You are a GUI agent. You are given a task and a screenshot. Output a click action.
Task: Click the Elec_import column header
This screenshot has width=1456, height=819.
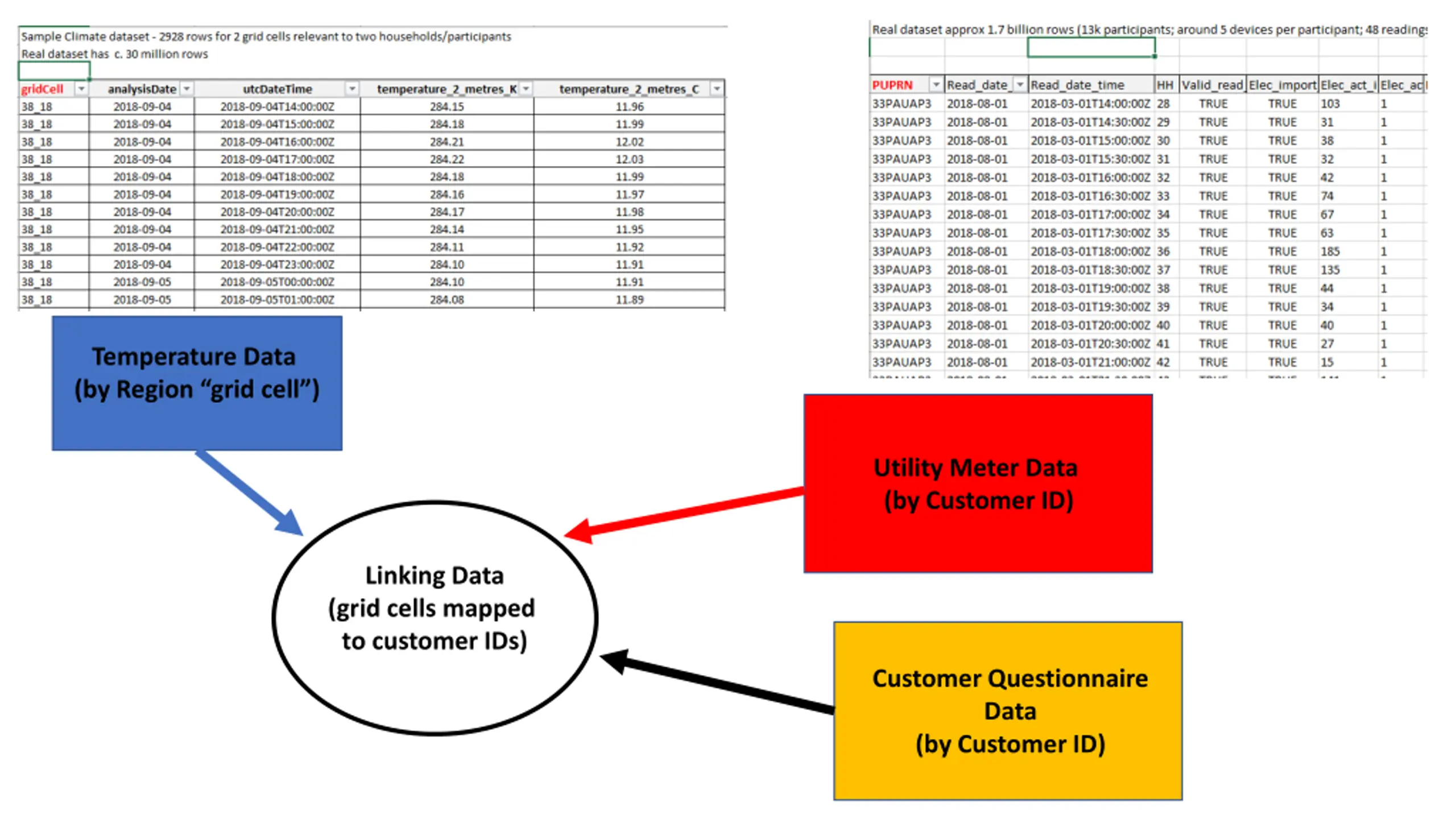(x=1283, y=85)
